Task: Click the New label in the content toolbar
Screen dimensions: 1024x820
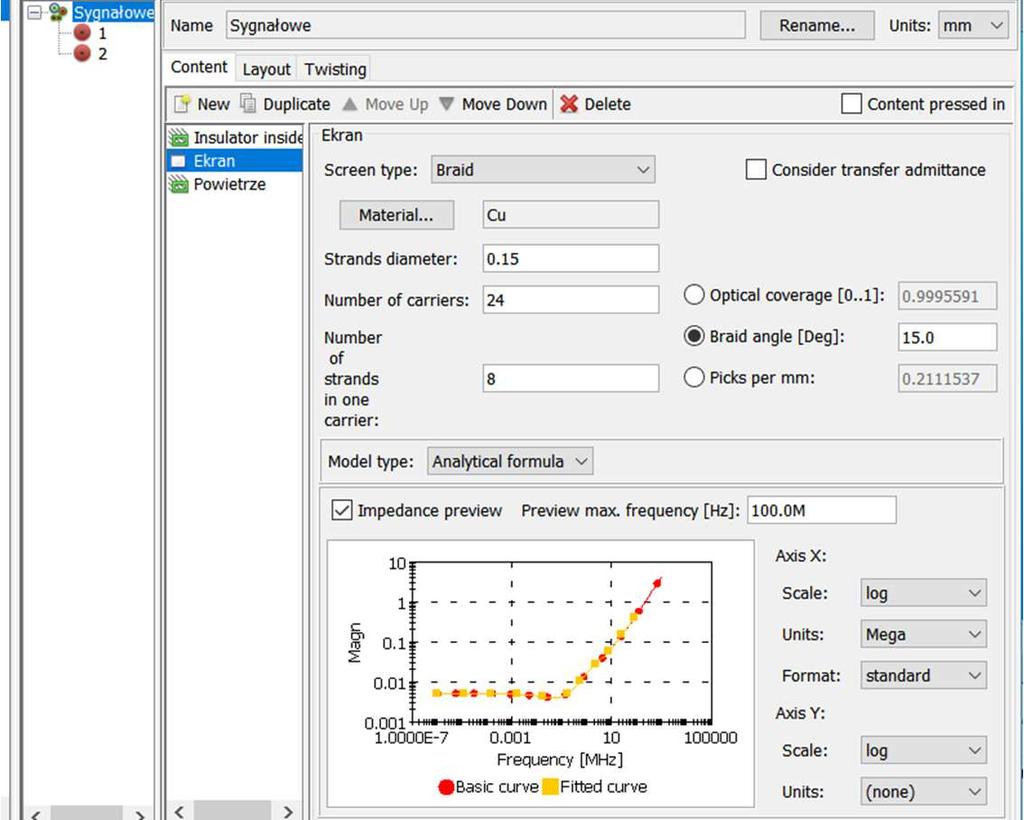Action: [x=214, y=104]
